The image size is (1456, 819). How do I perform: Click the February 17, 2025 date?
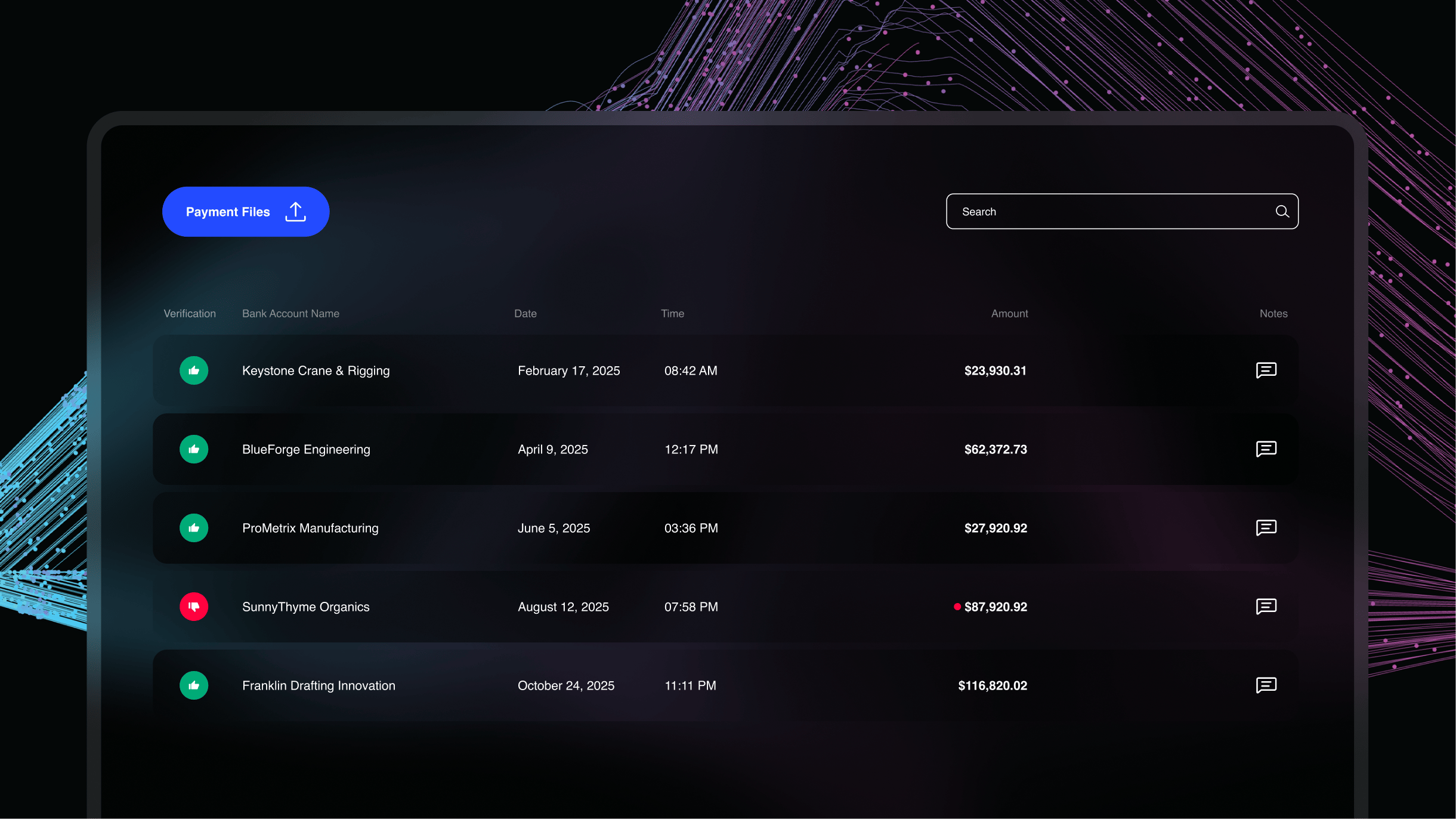click(x=569, y=371)
